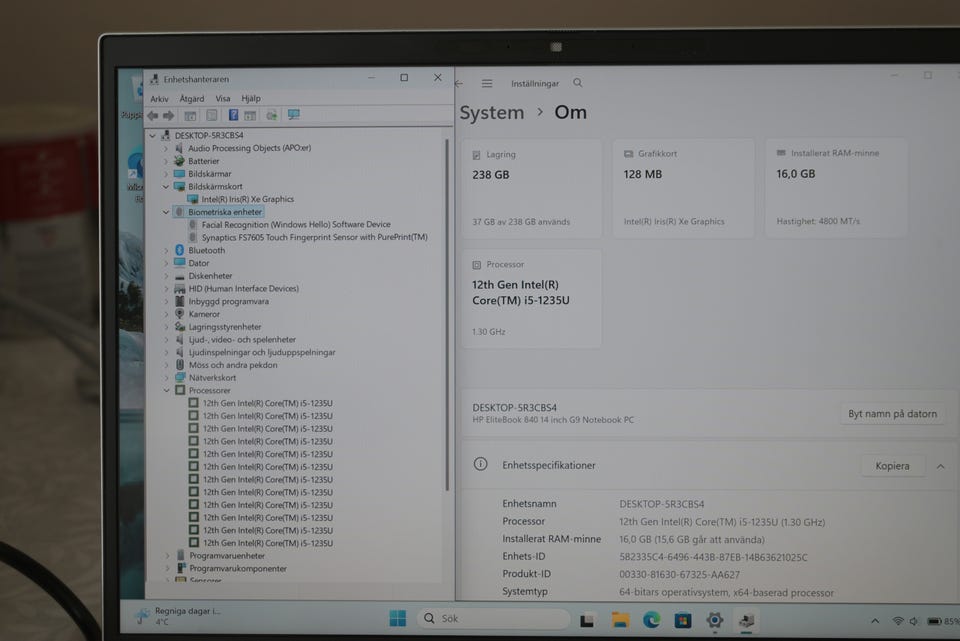
Task: Click the blue help icon in the toolbar
Action: pos(233,115)
